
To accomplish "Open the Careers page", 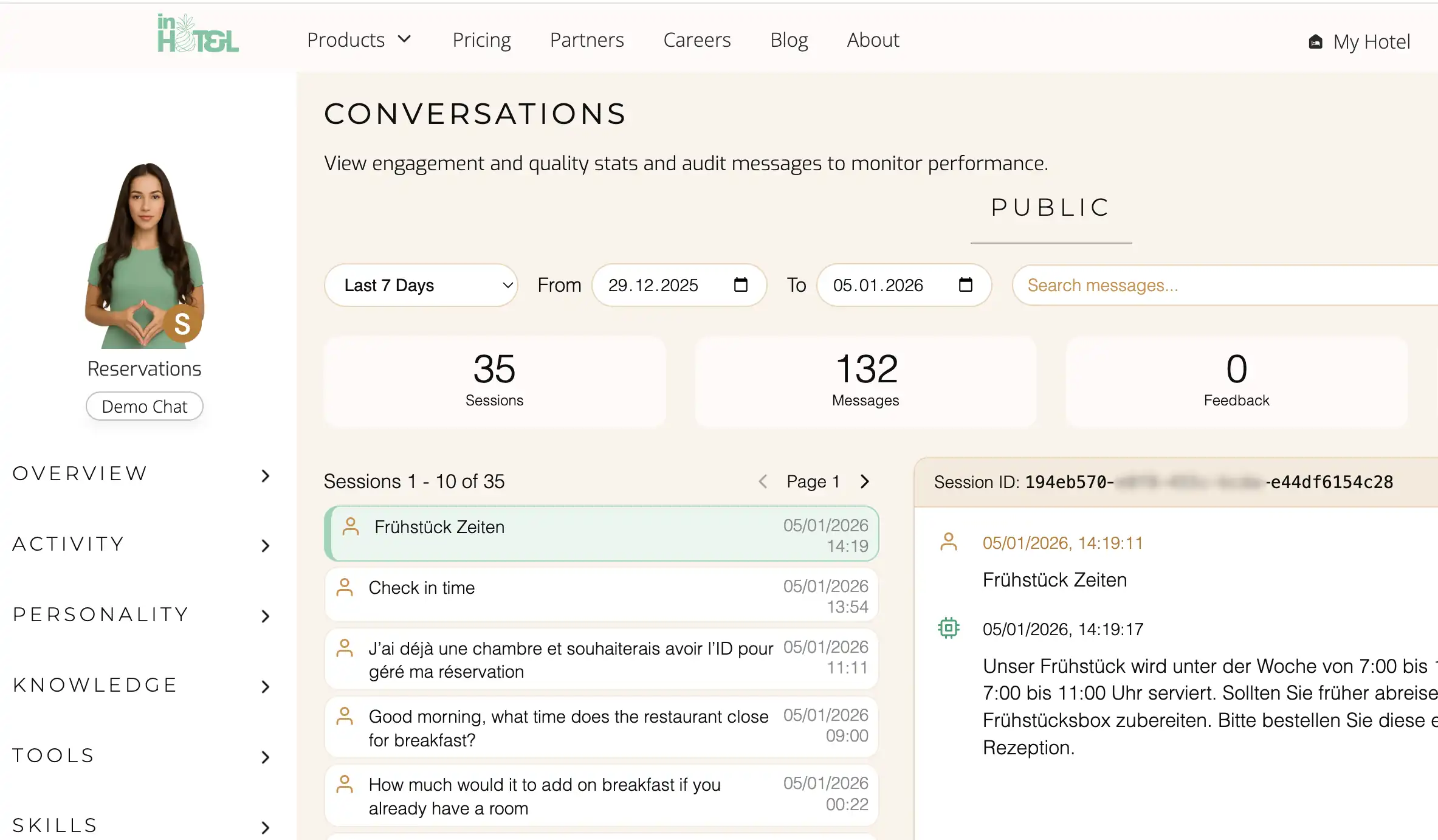I will click(x=697, y=40).
